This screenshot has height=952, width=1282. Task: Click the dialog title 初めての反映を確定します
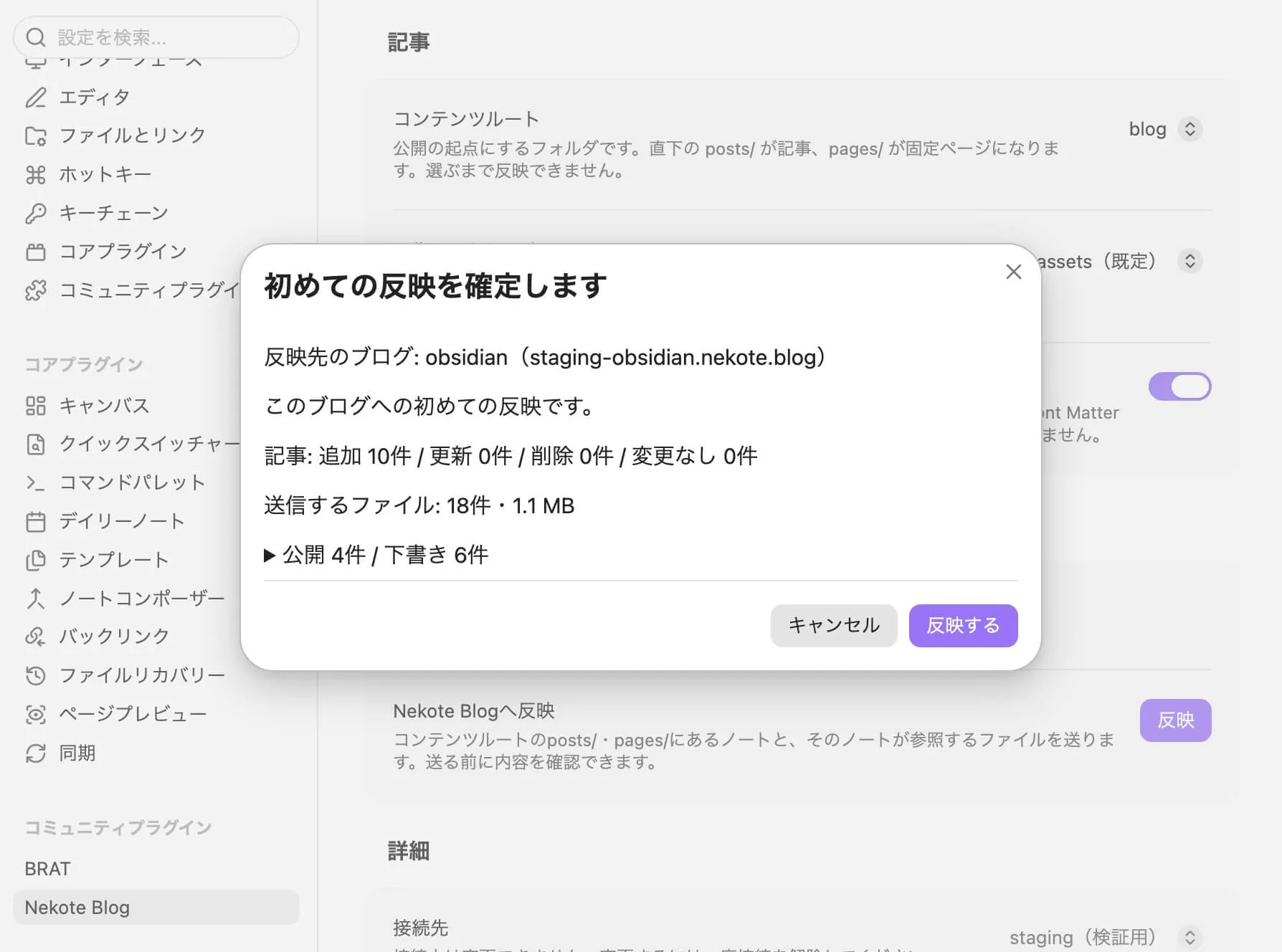pos(436,286)
